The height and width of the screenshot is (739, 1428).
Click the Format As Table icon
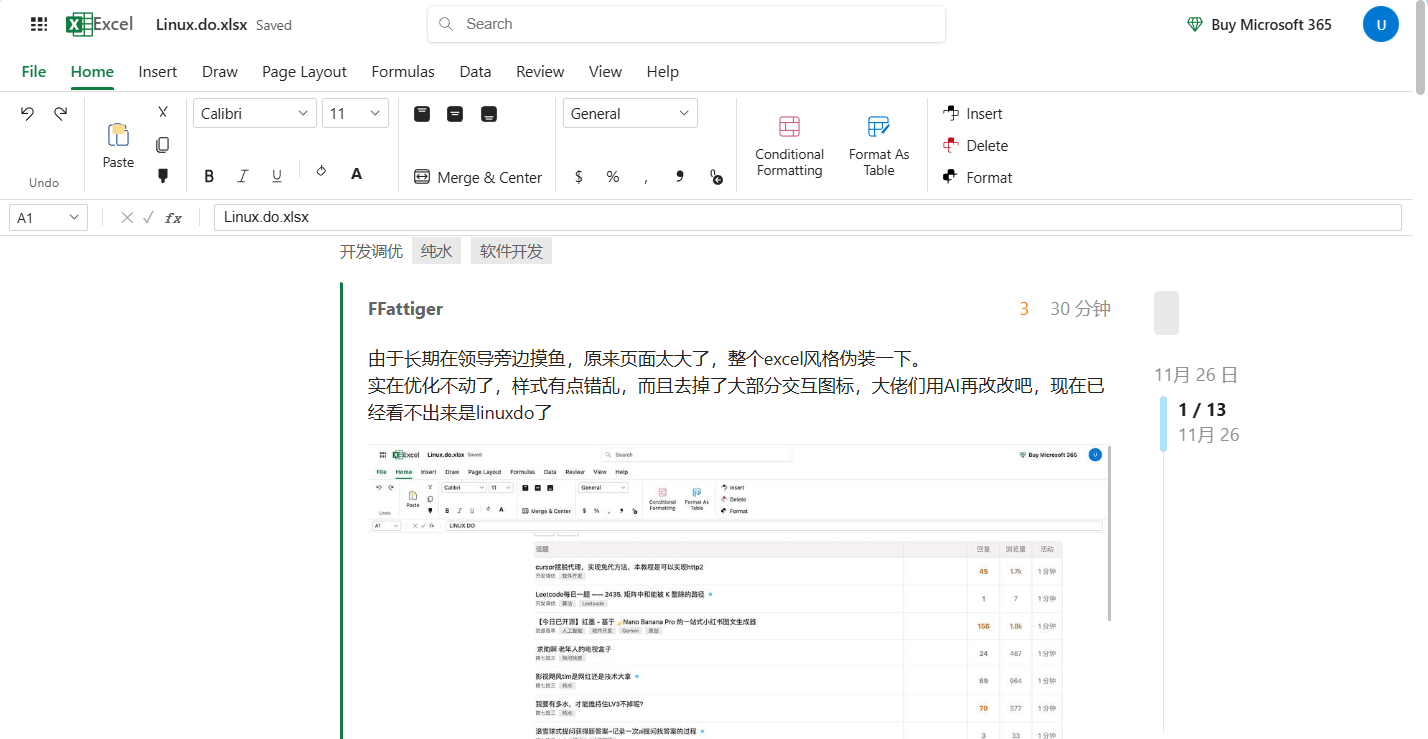[879, 127]
